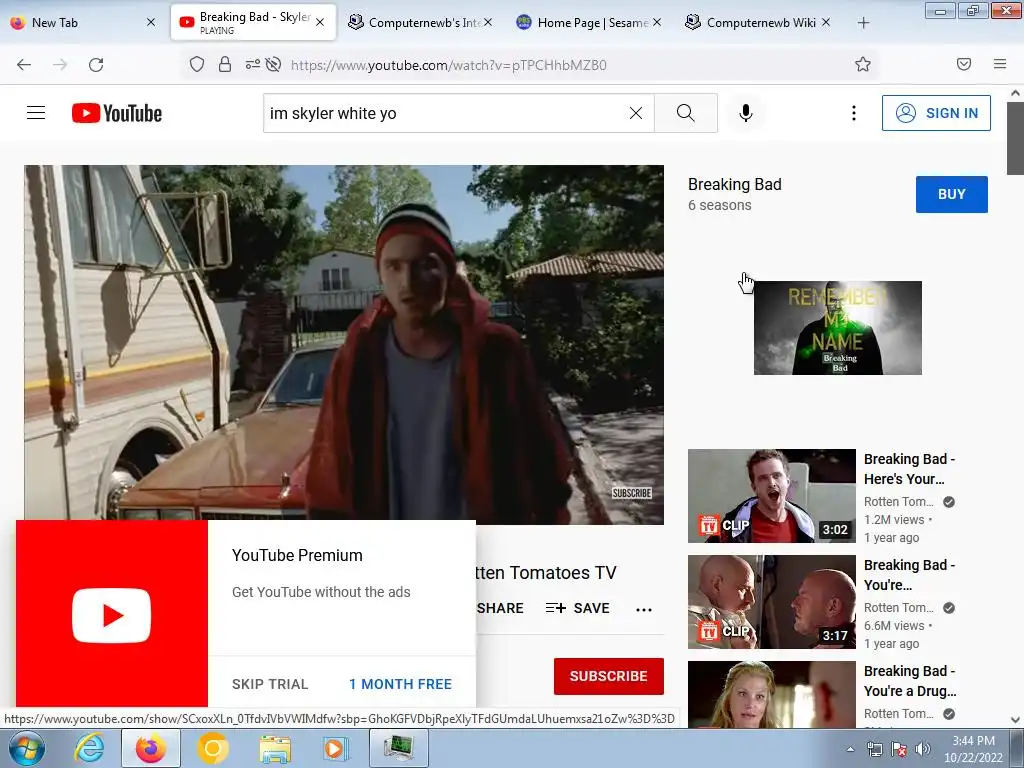The image size is (1024, 768).
Task: Open File Explorer from taskbar
Action: click(275, 748)
